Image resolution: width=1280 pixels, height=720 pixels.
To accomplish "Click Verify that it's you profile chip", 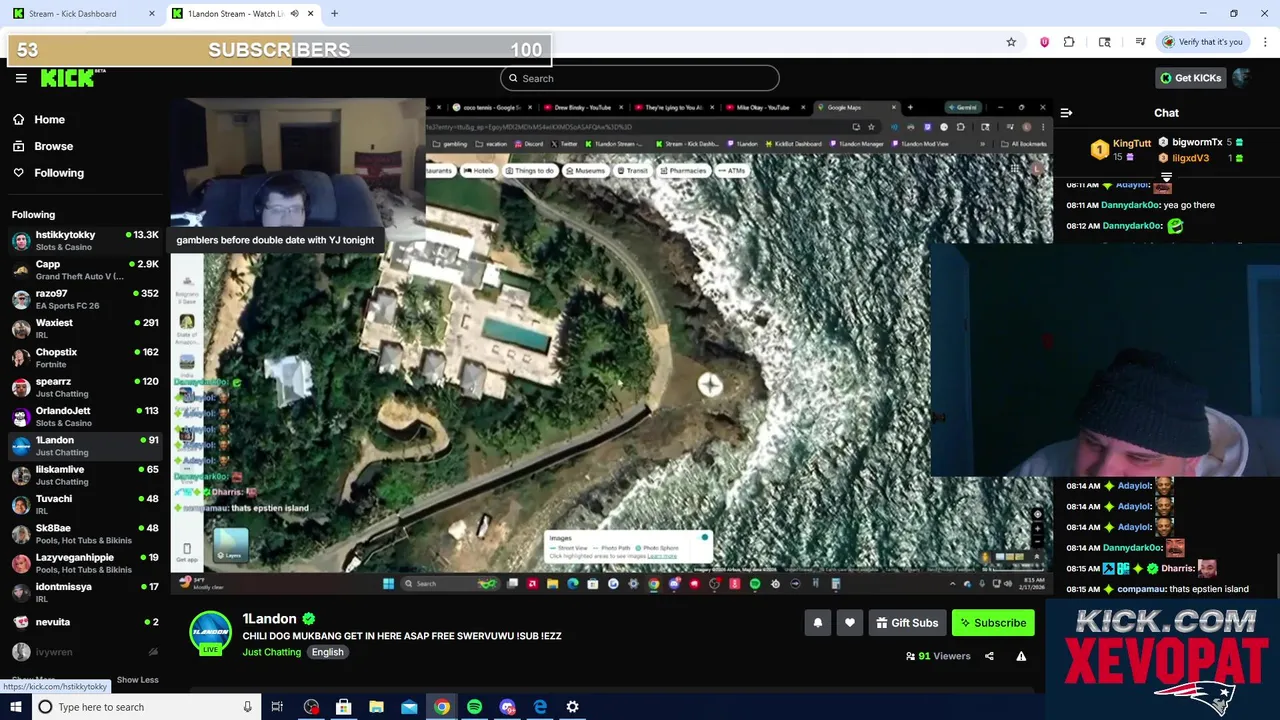I will click(x=1202, y=42).
